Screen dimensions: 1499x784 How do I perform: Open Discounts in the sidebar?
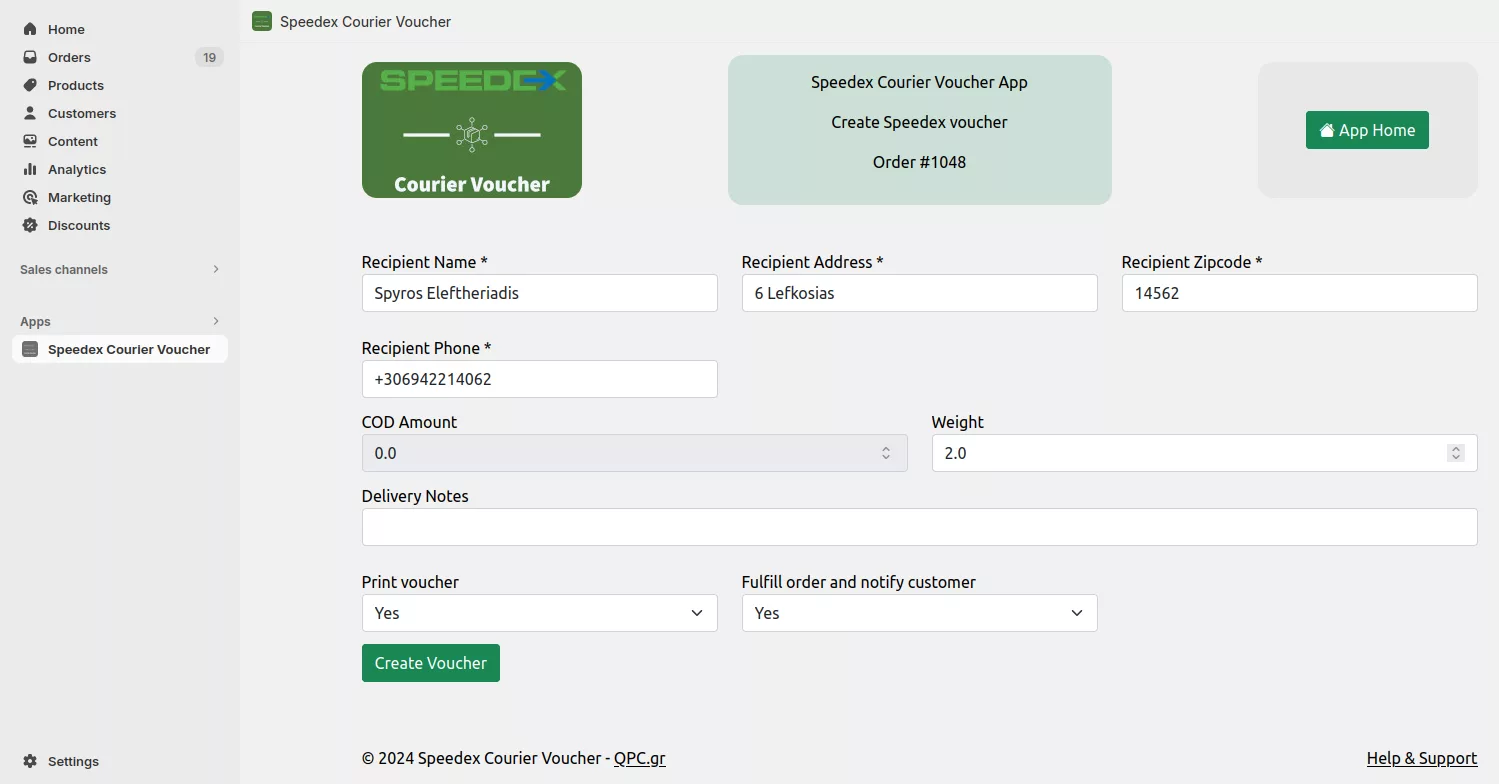coord(79,225)
